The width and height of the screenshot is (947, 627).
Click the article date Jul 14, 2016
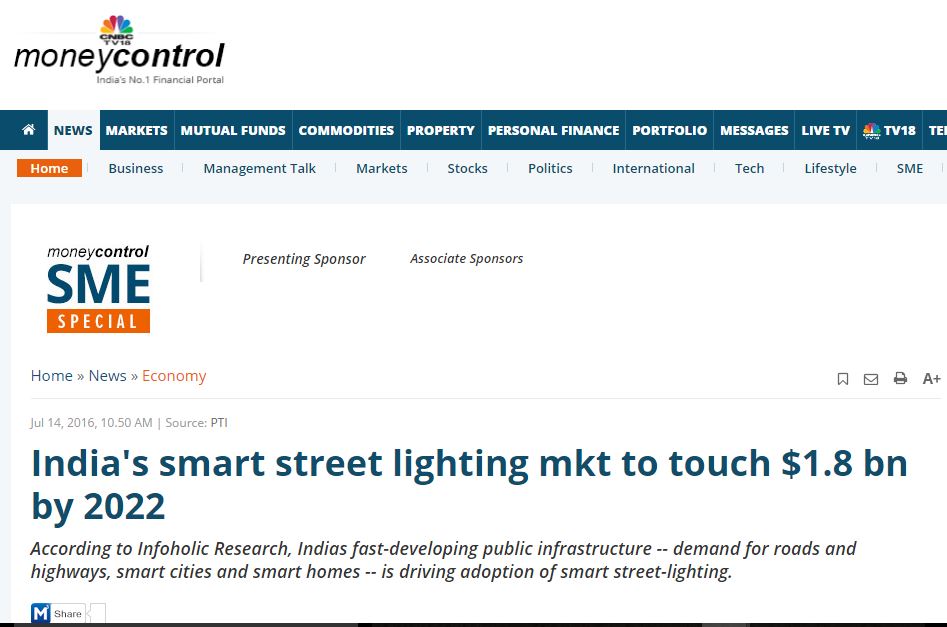pos(63,423)
